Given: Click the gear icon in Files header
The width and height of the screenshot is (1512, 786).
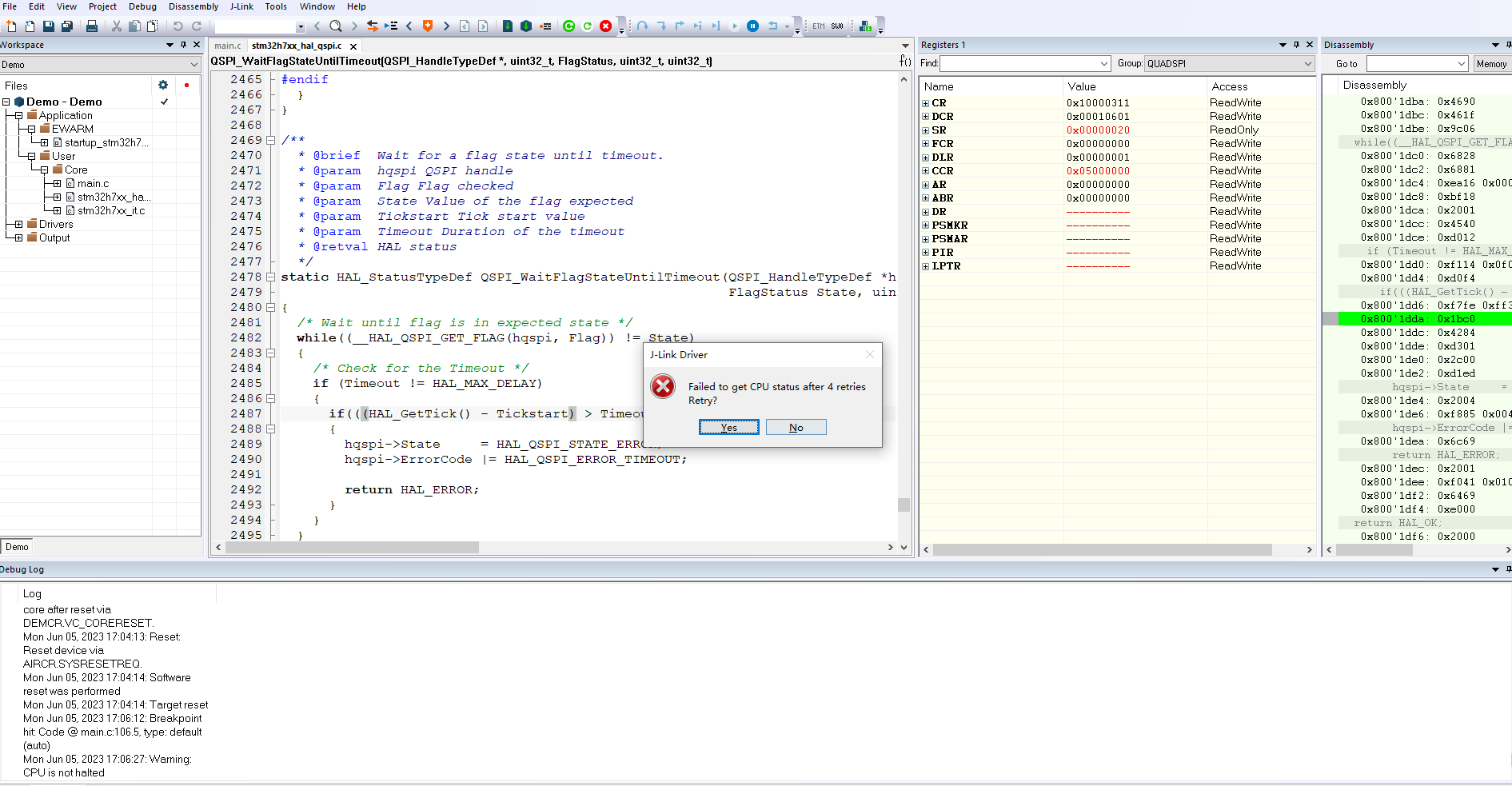Looking at the screenshot, I should coord(163,85).
